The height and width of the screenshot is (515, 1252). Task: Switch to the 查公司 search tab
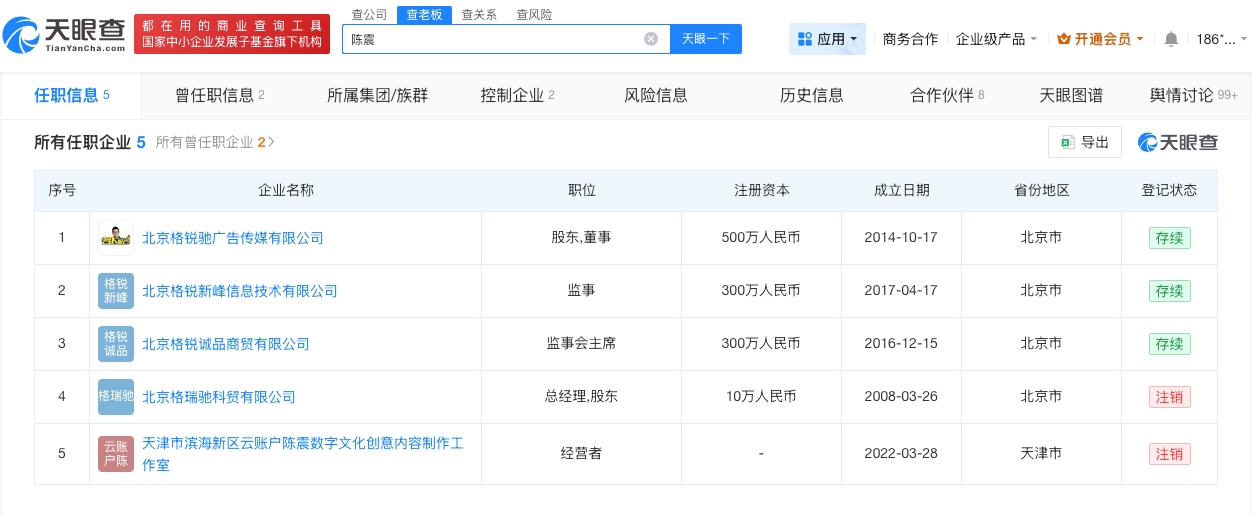369,14
